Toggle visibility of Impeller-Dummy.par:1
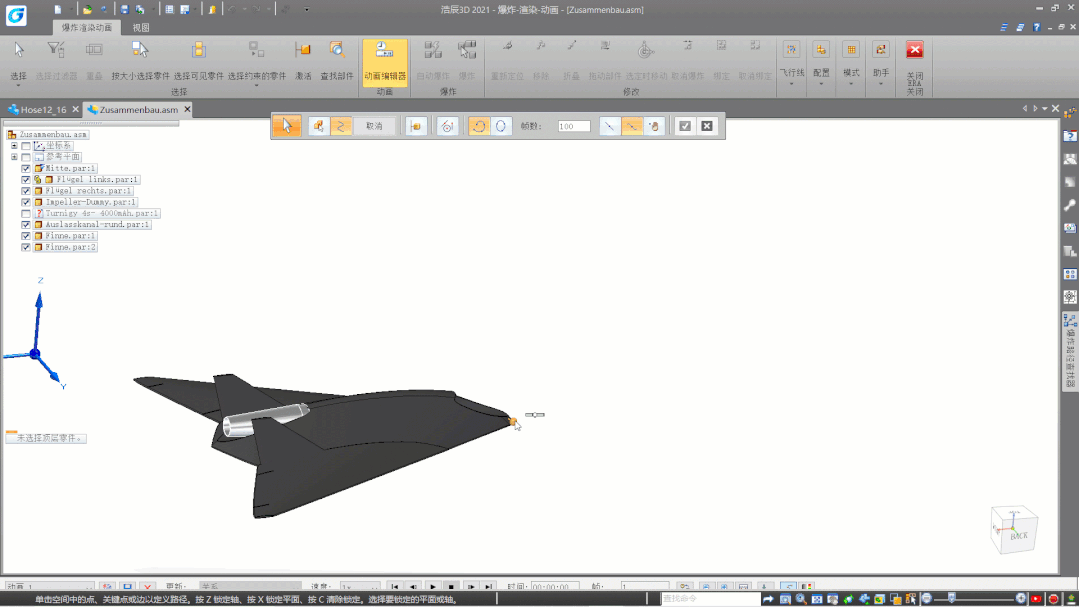The height and width of the screenshot is (607, 1079). pos(26,202)
